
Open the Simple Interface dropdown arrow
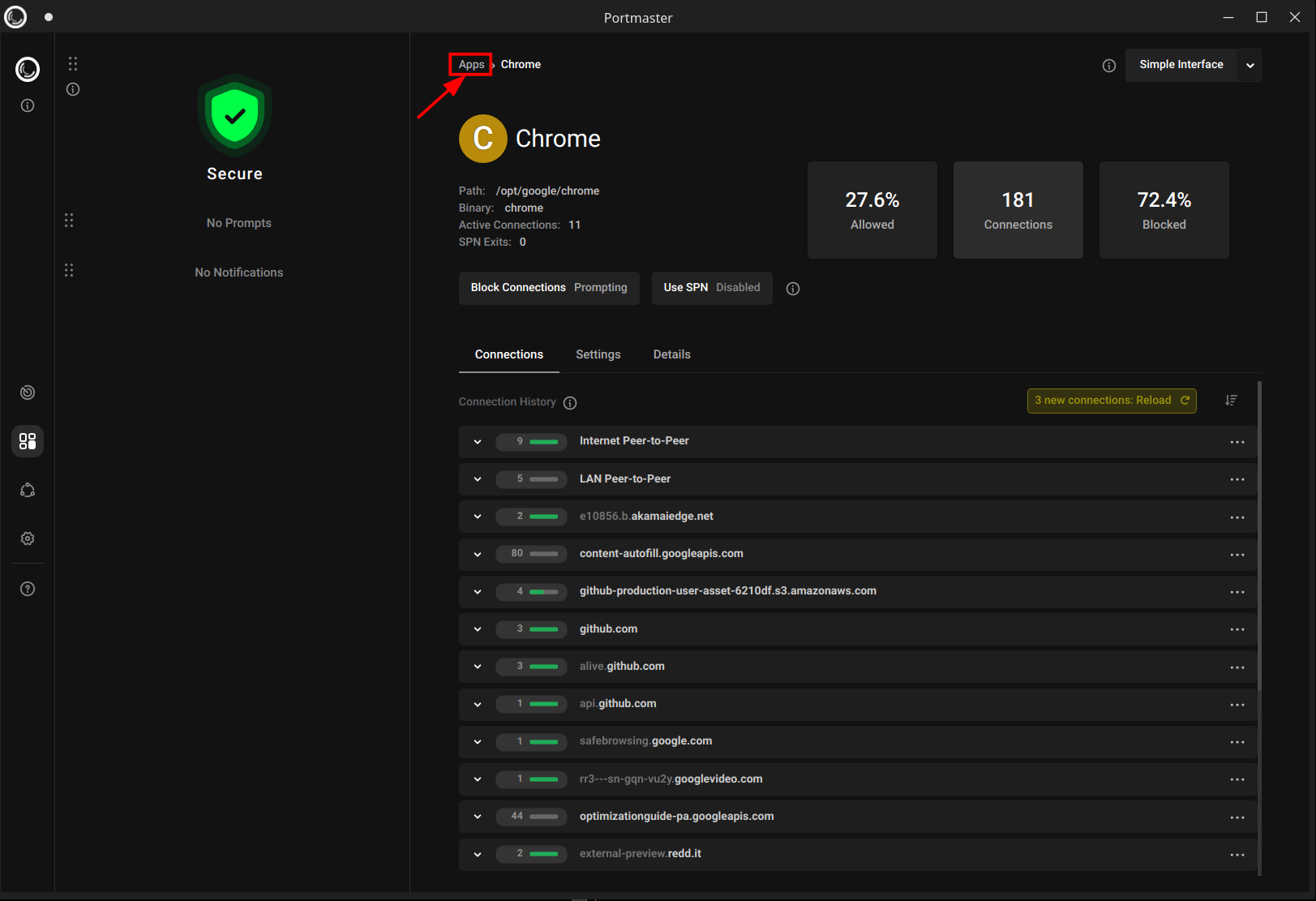click(x=1250, y=65)
